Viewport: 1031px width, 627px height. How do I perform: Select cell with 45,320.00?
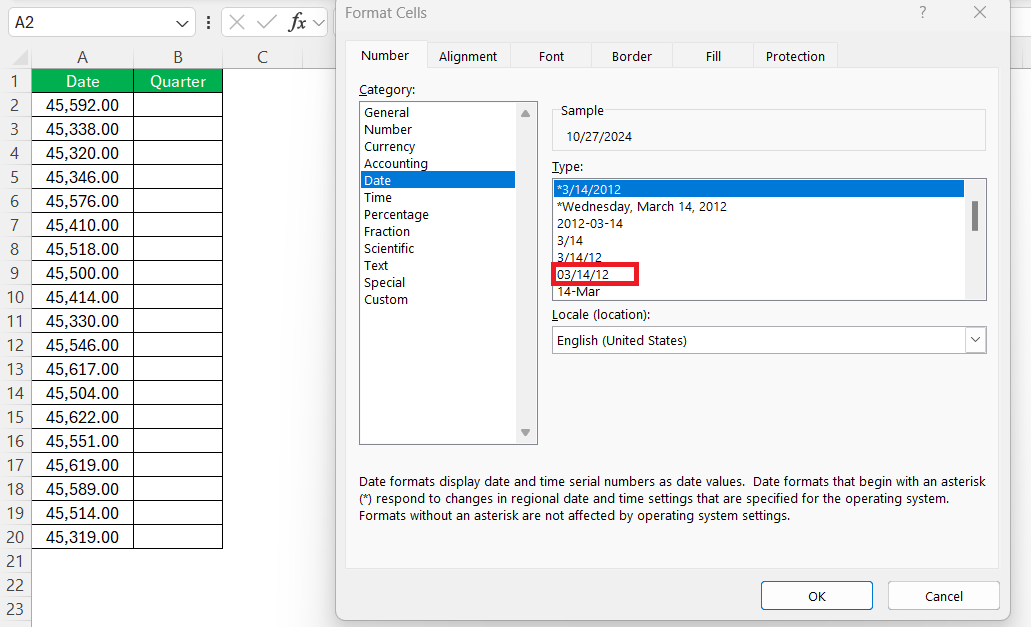coord(82,153)
